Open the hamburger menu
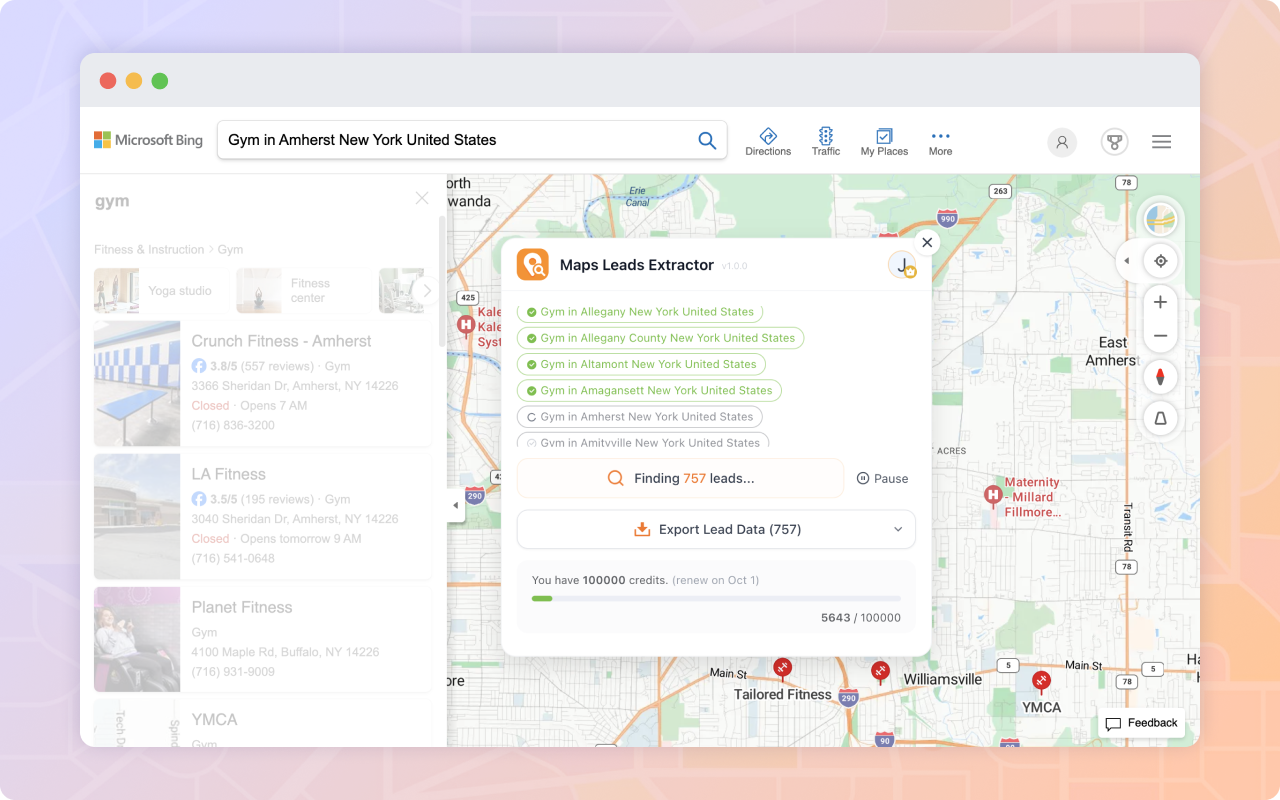 tap(1161, 142)
